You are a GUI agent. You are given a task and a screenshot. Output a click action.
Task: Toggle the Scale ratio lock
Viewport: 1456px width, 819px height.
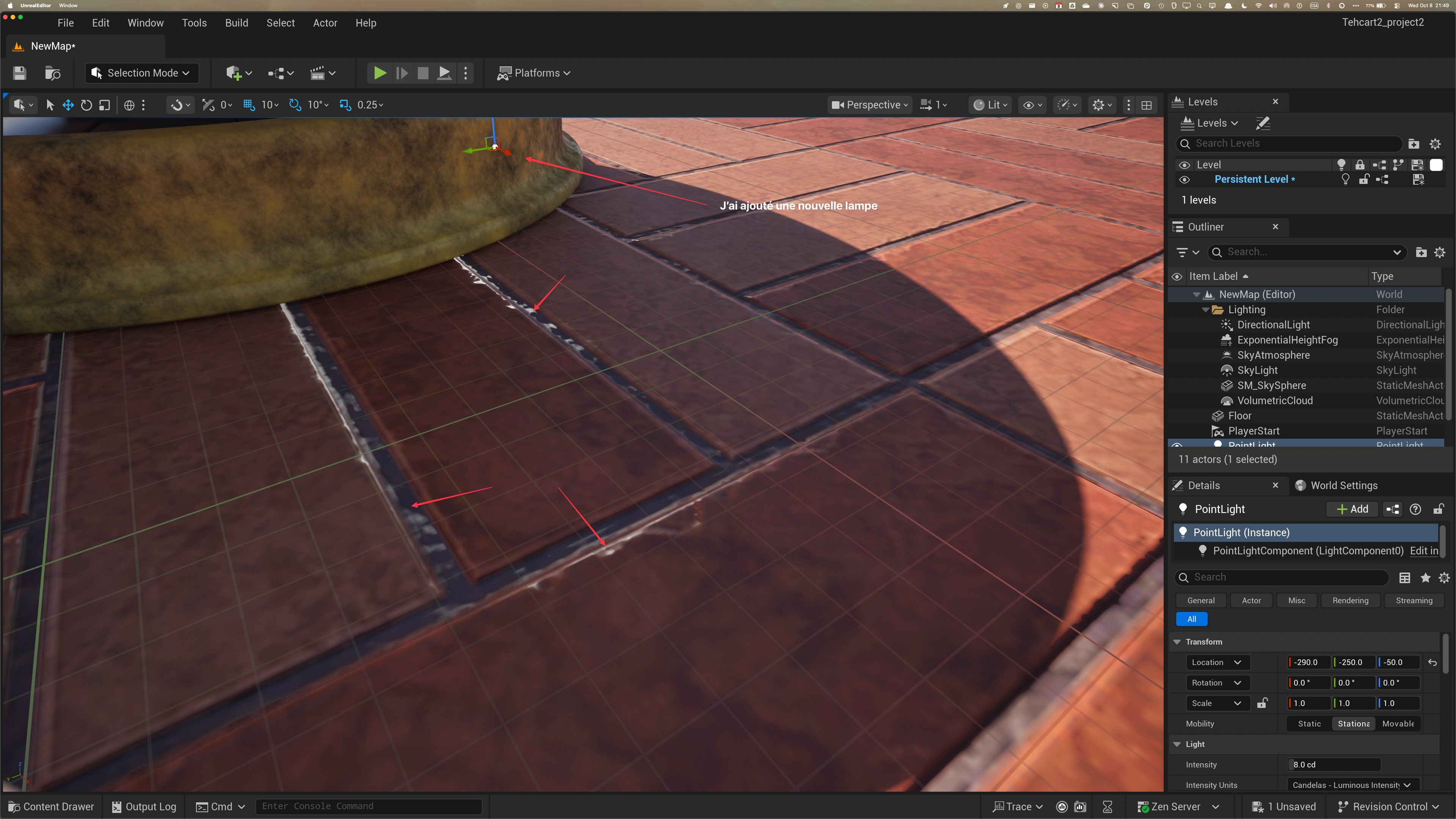[1262, 703]
